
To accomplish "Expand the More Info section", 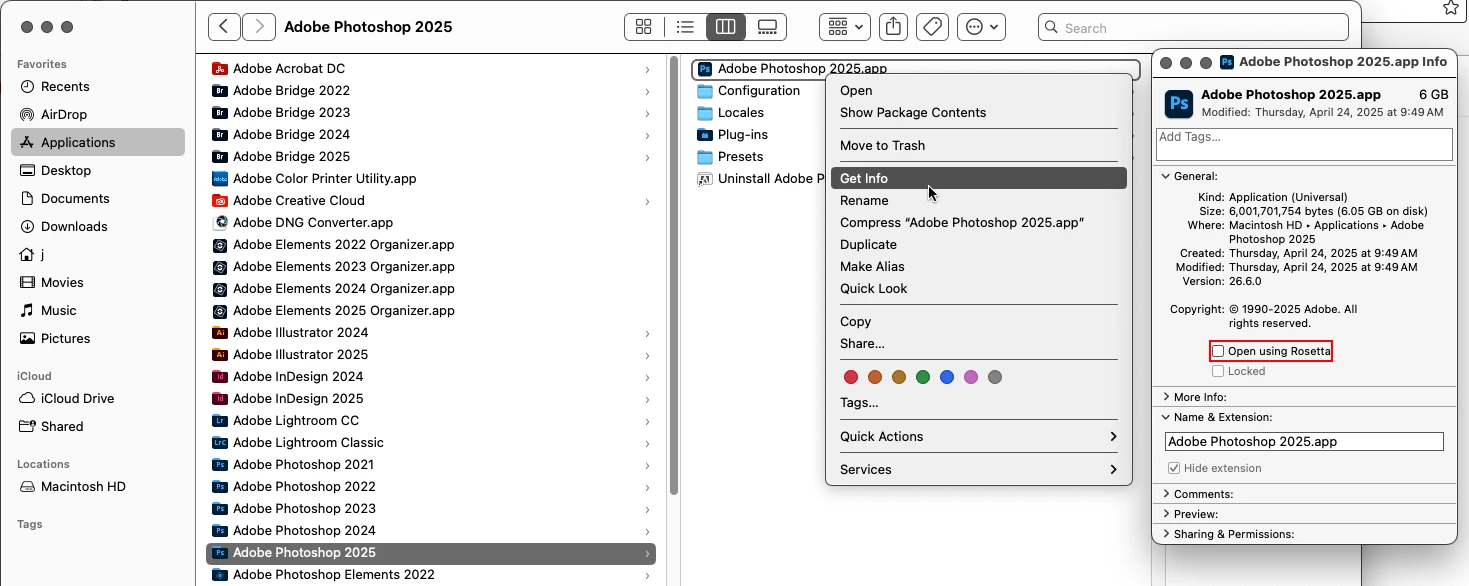I will point(1166,397).
